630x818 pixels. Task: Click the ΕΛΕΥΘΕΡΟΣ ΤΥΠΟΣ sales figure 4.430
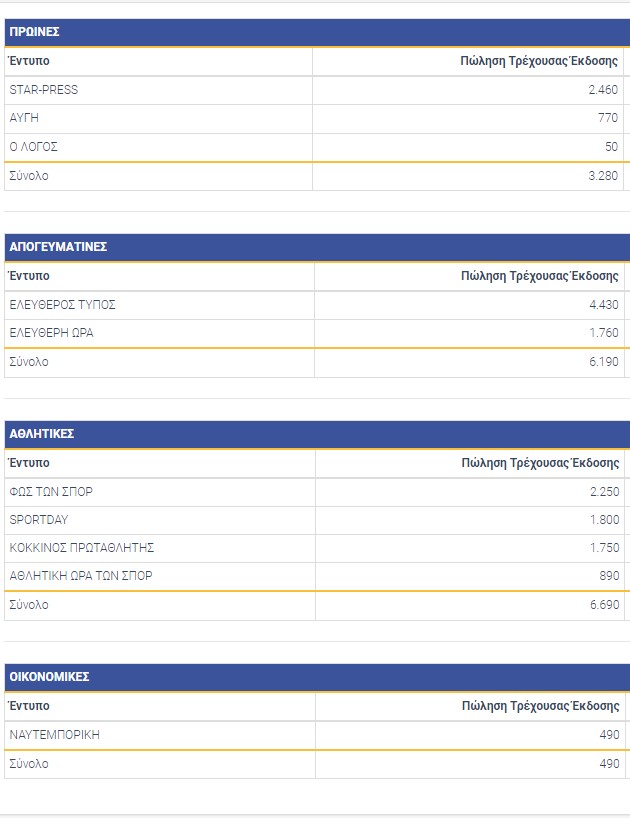603,305
